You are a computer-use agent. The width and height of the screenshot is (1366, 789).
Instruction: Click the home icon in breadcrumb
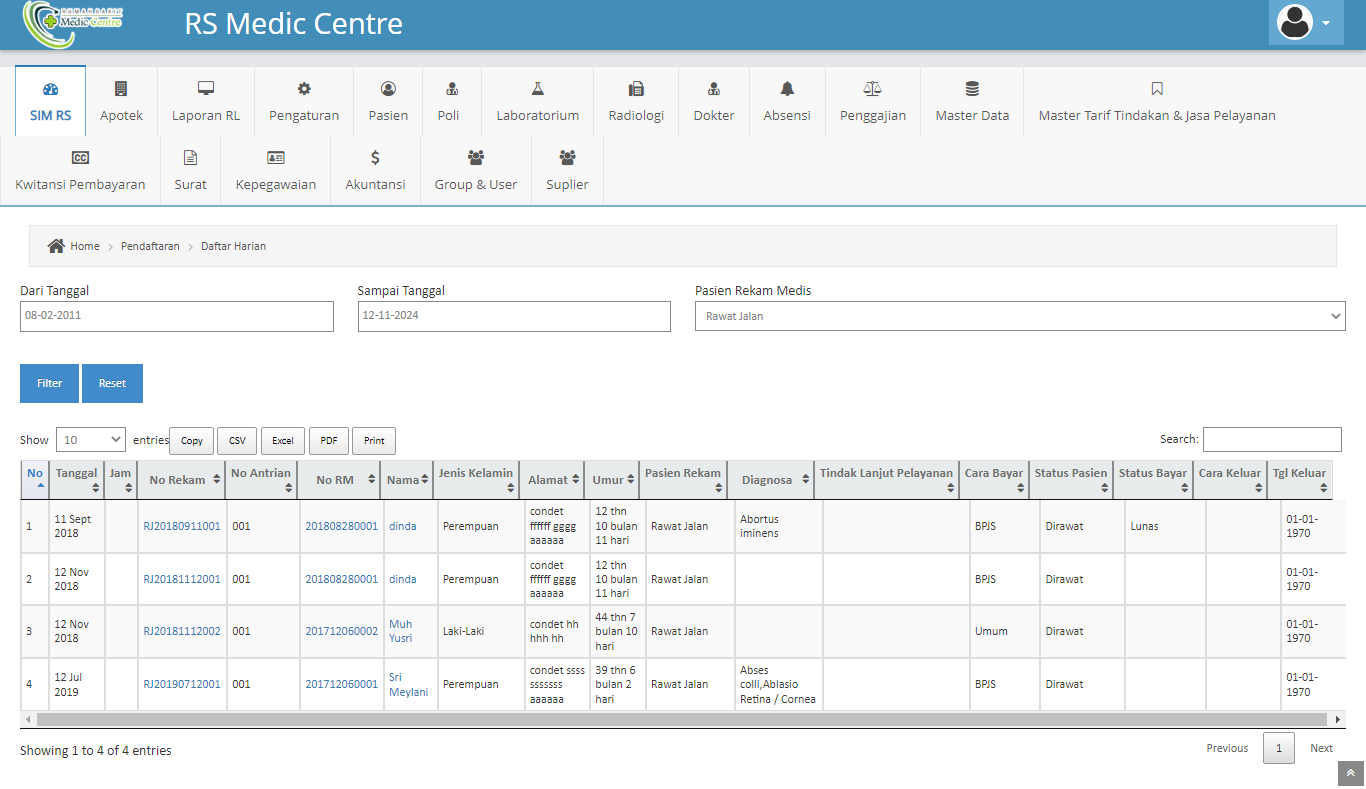click(56, 246)
